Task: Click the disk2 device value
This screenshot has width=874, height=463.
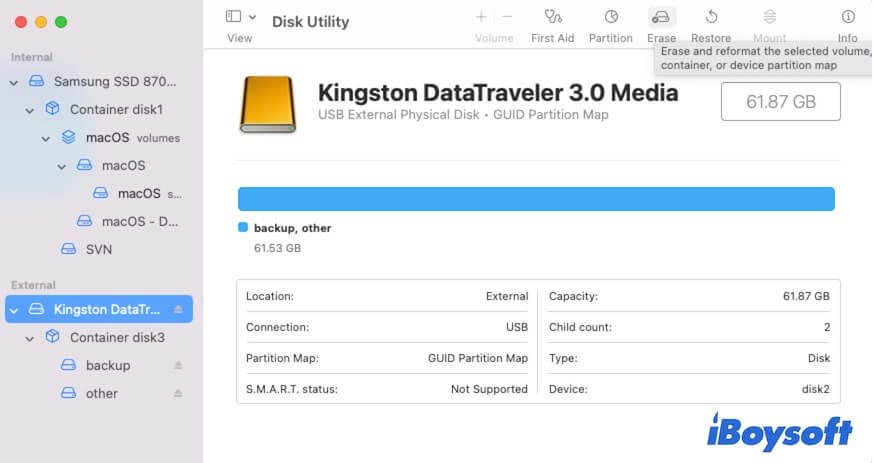Action: click(815, 389)
